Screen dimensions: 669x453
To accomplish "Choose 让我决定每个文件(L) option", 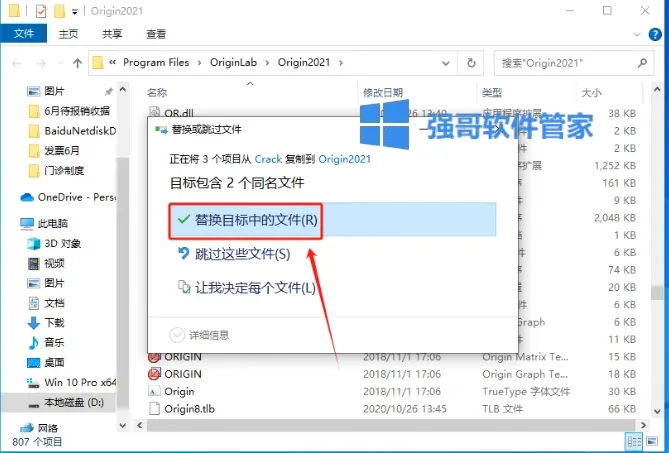I will coord(247,288).
